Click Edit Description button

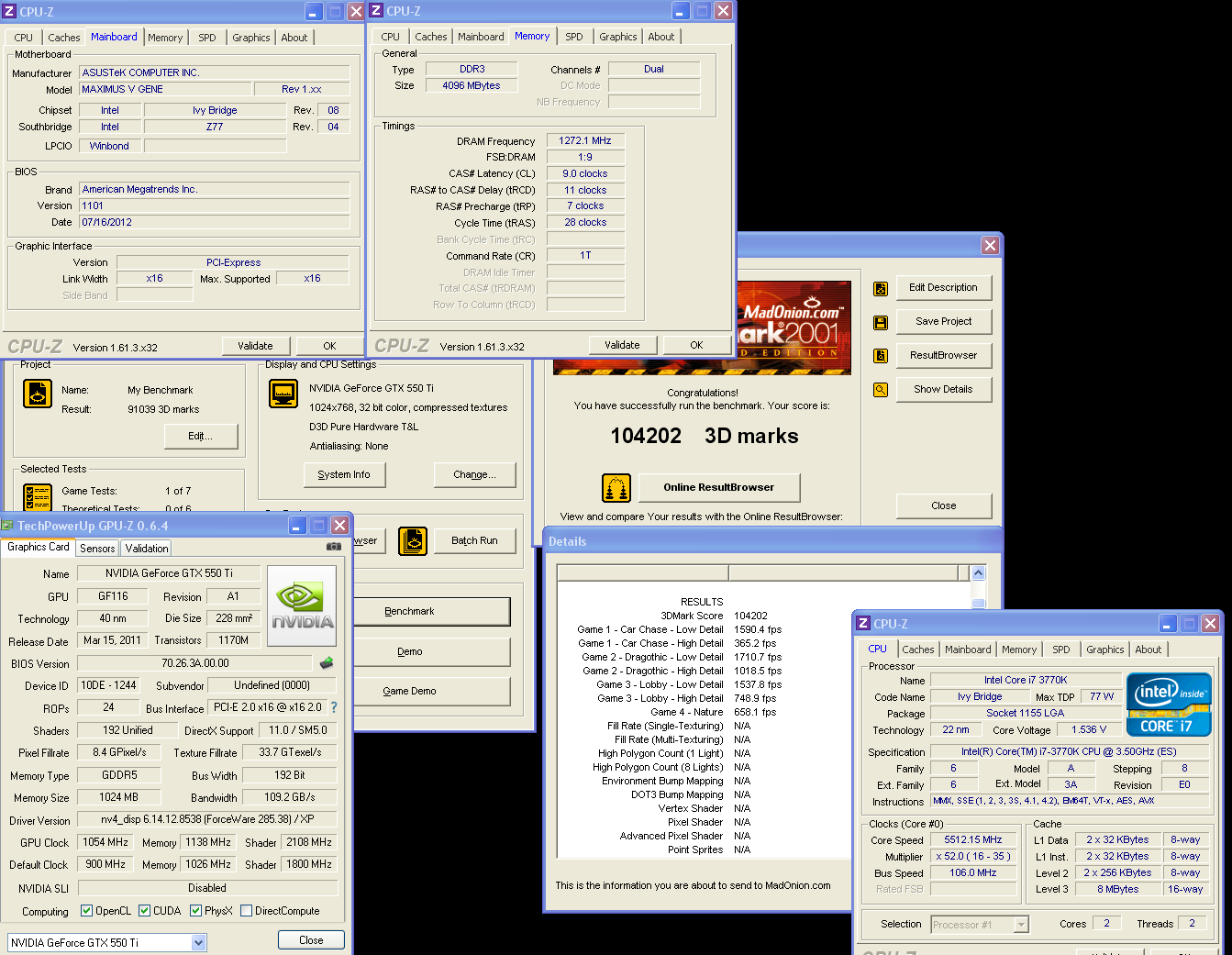[943, 288]
